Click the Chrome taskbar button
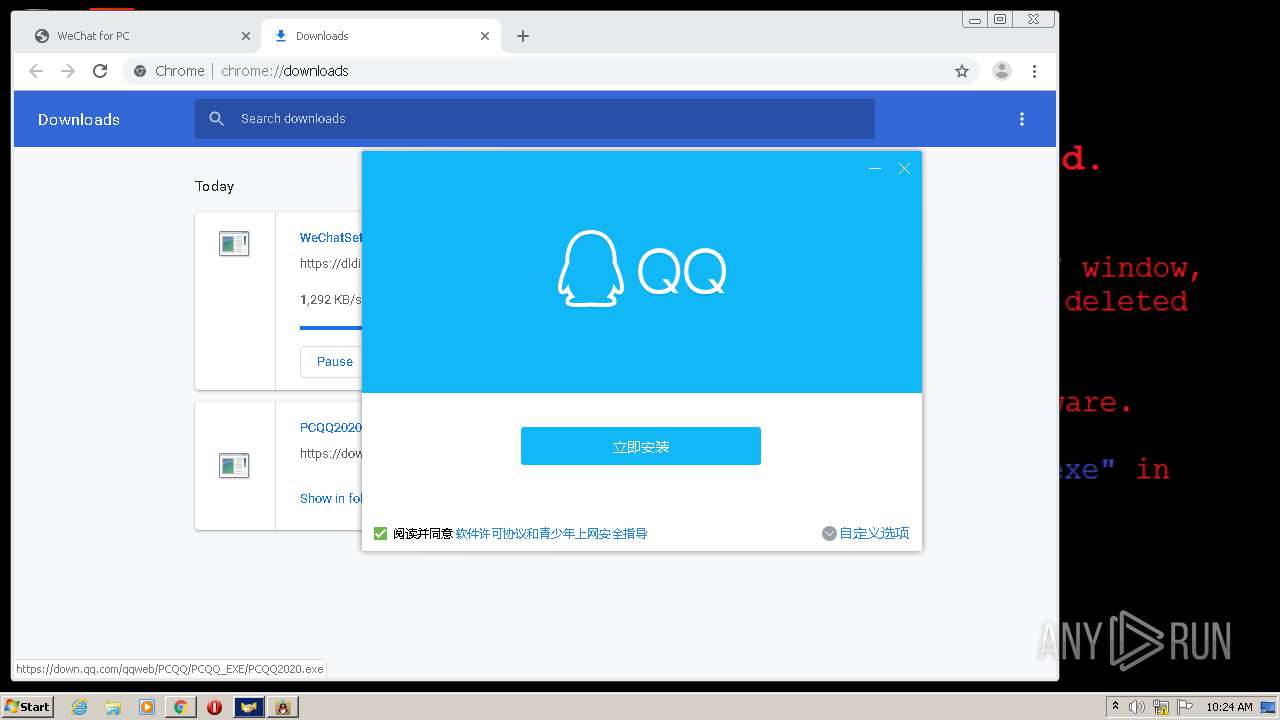The height and width of the screenshot is (720, 1280). point(181,706)
